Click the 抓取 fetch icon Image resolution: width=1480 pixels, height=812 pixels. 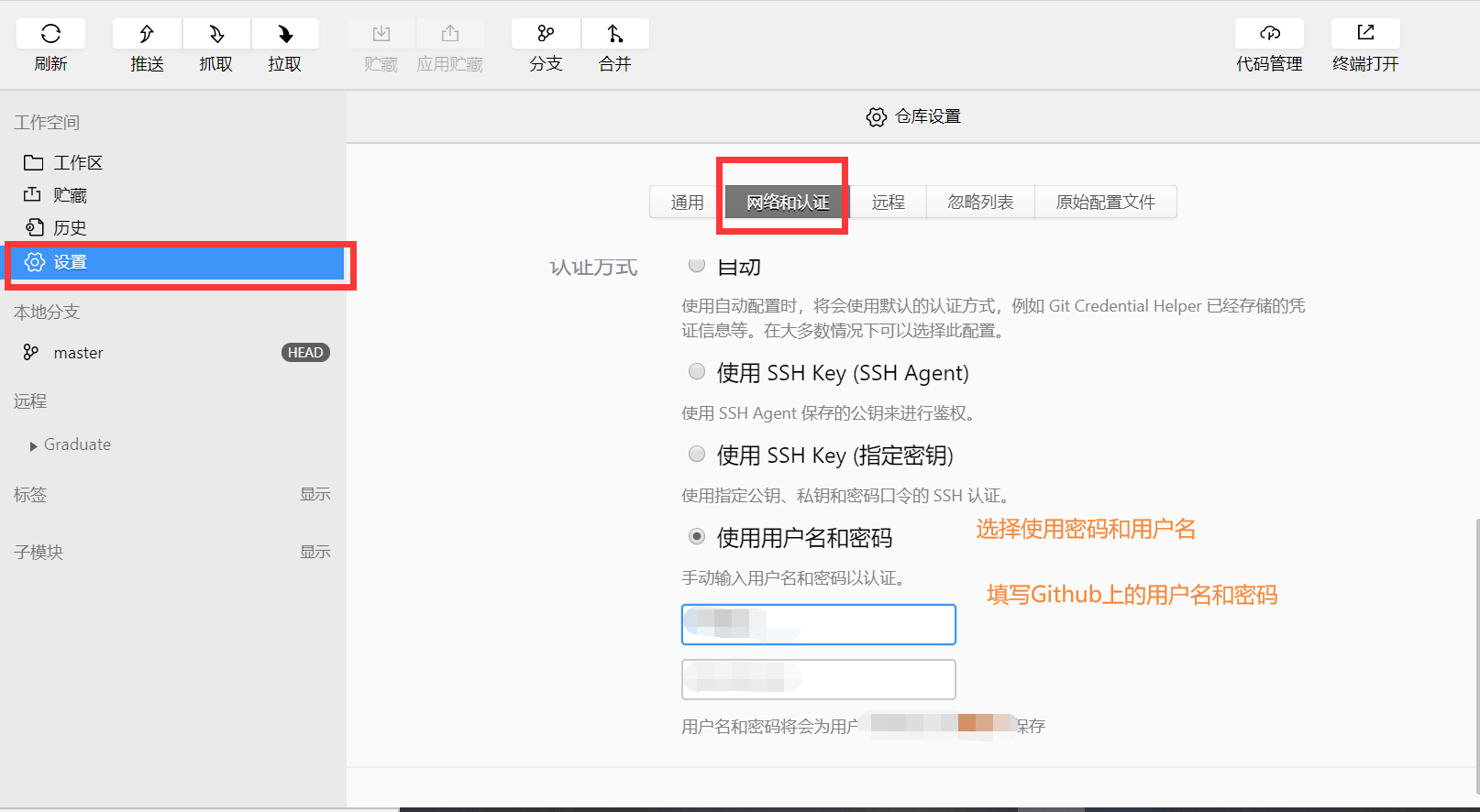tap(216, 34)
